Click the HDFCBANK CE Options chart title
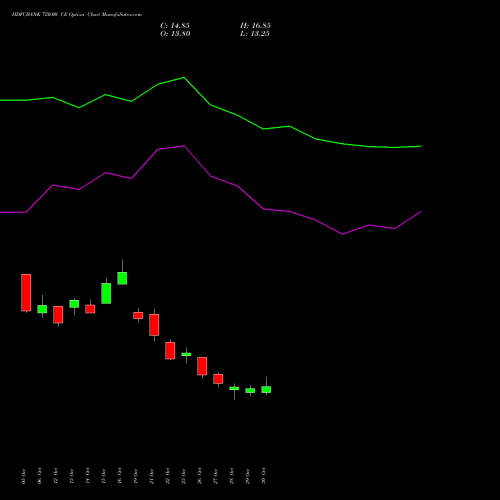Image resolution: width=500 pixels, height=500 pixels. point(77,15)
